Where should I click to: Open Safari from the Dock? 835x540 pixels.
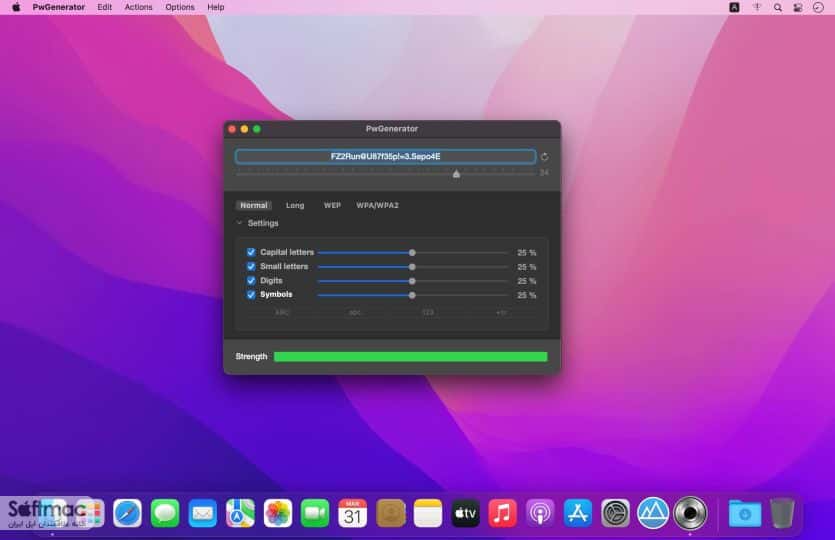point(127,513)
